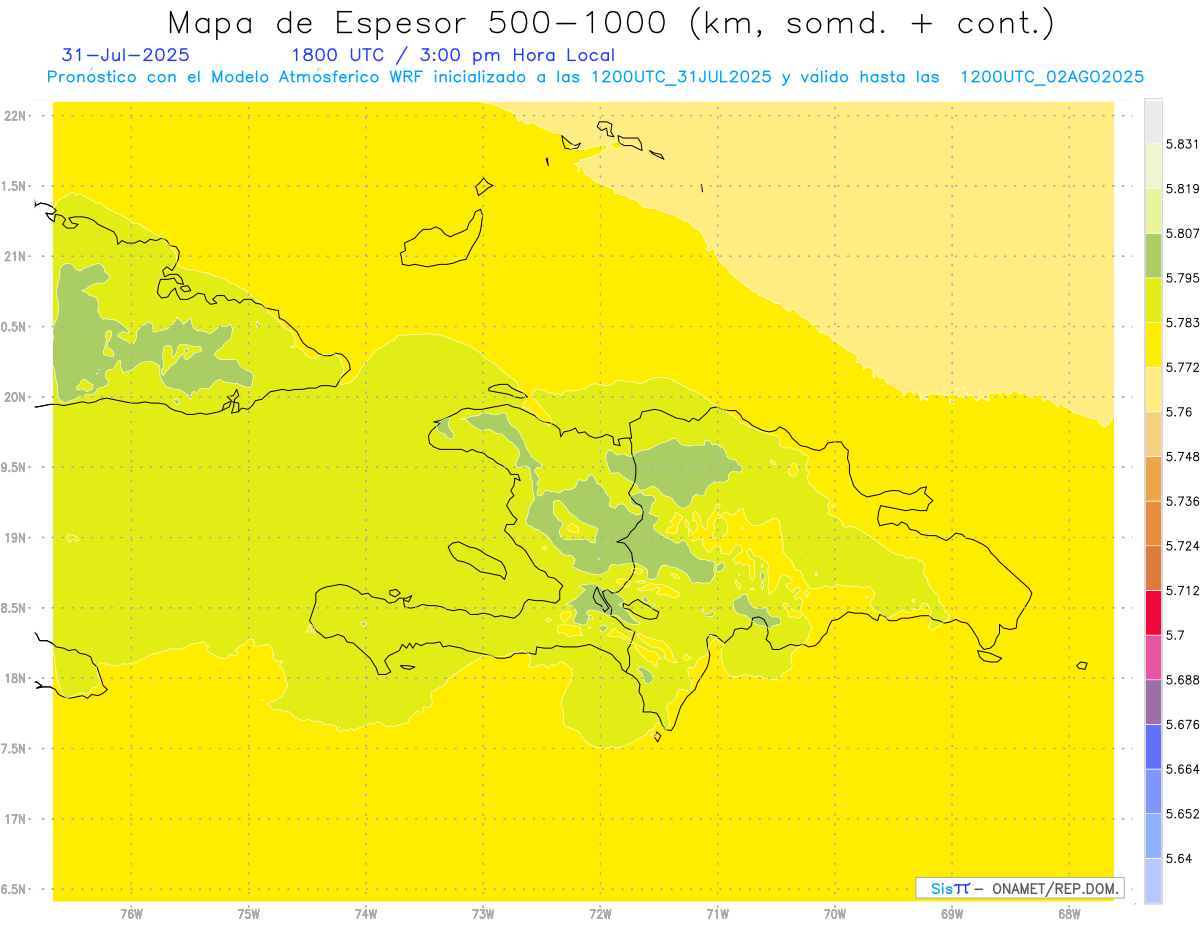Click the yellow-green legend swatch between 5.795 and 5.783
This screenshot has height=927, width=1200.
(1153, 300)
